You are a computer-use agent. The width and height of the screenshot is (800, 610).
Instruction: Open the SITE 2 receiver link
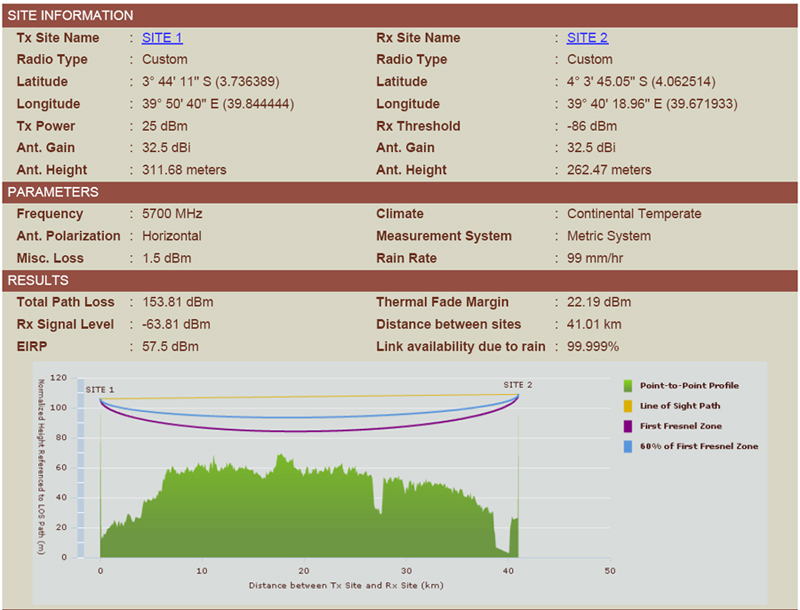(587, 38)
